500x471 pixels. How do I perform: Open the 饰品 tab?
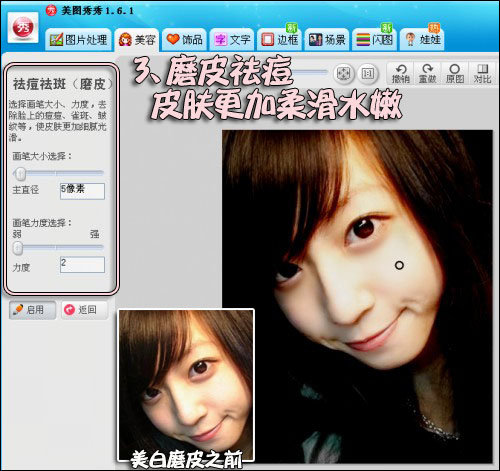pyautogui.click(x=184, y=40)
